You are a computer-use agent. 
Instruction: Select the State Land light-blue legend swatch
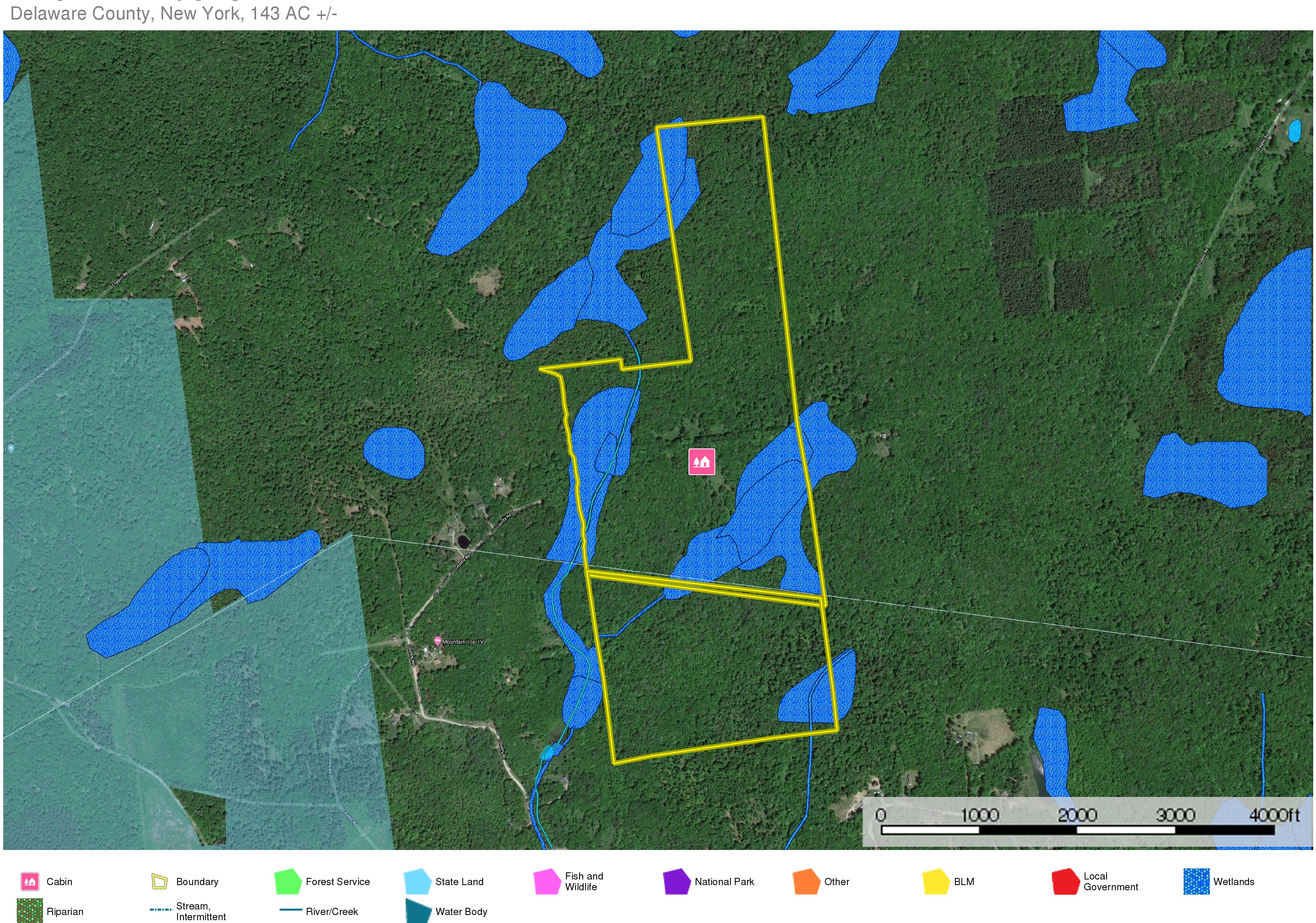click(x=417, y=881)
